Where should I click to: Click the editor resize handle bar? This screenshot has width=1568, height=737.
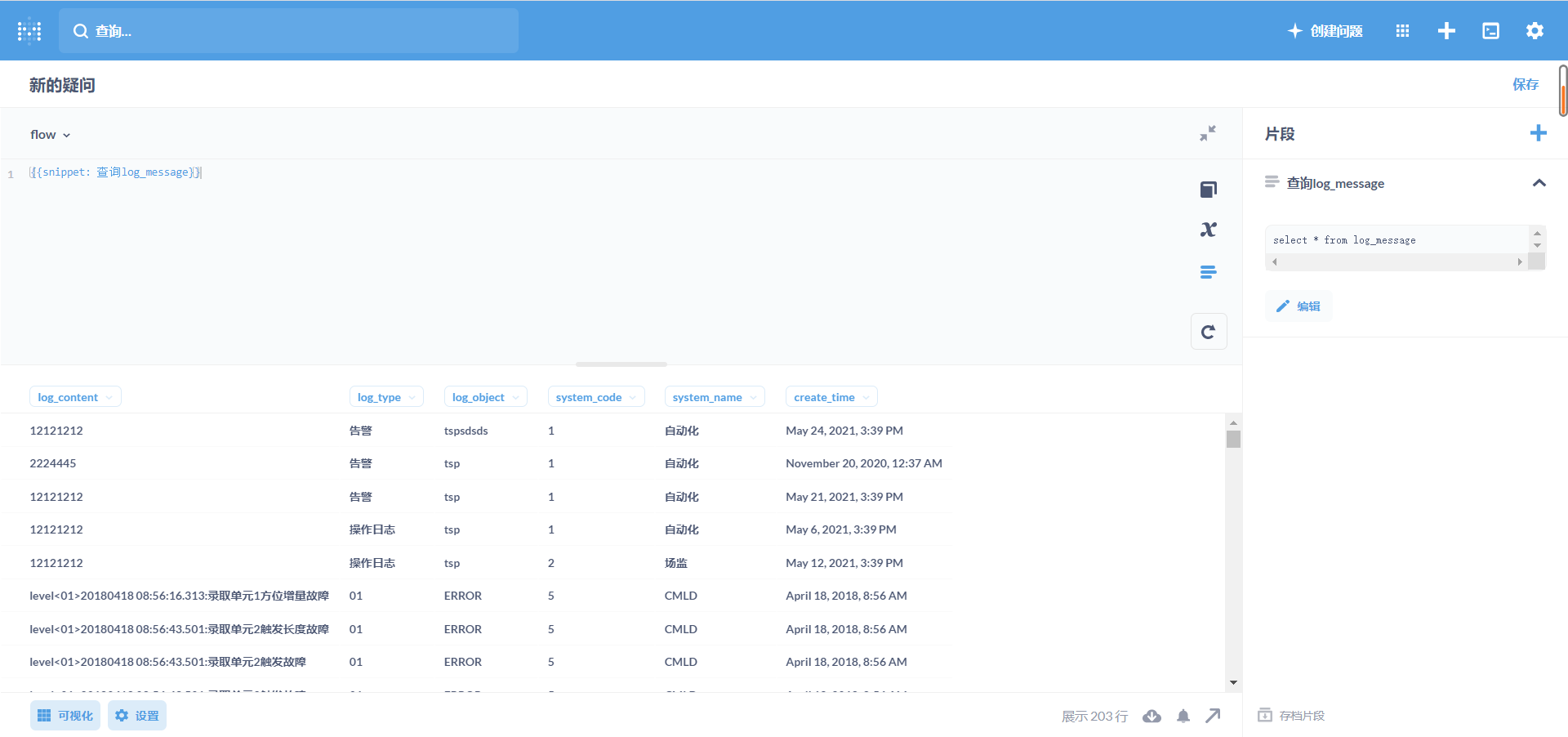pos(621,364)
